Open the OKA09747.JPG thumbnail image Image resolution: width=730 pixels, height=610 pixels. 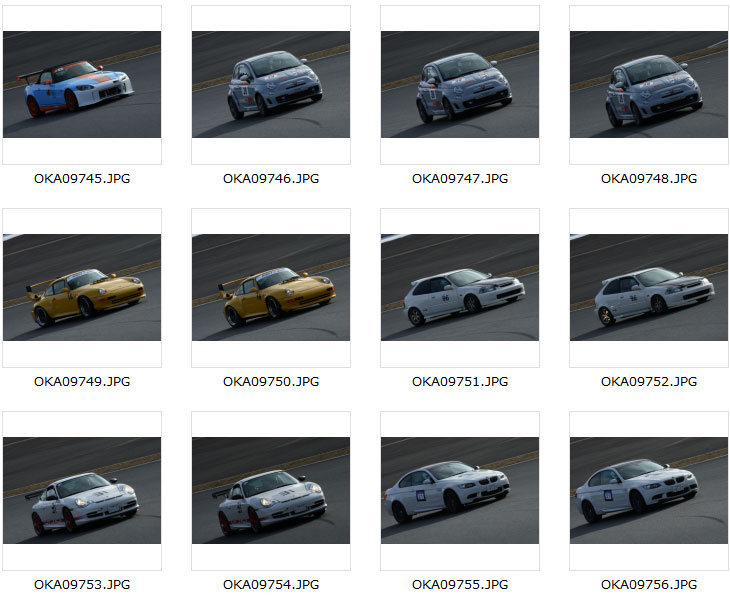click(460, 84)
